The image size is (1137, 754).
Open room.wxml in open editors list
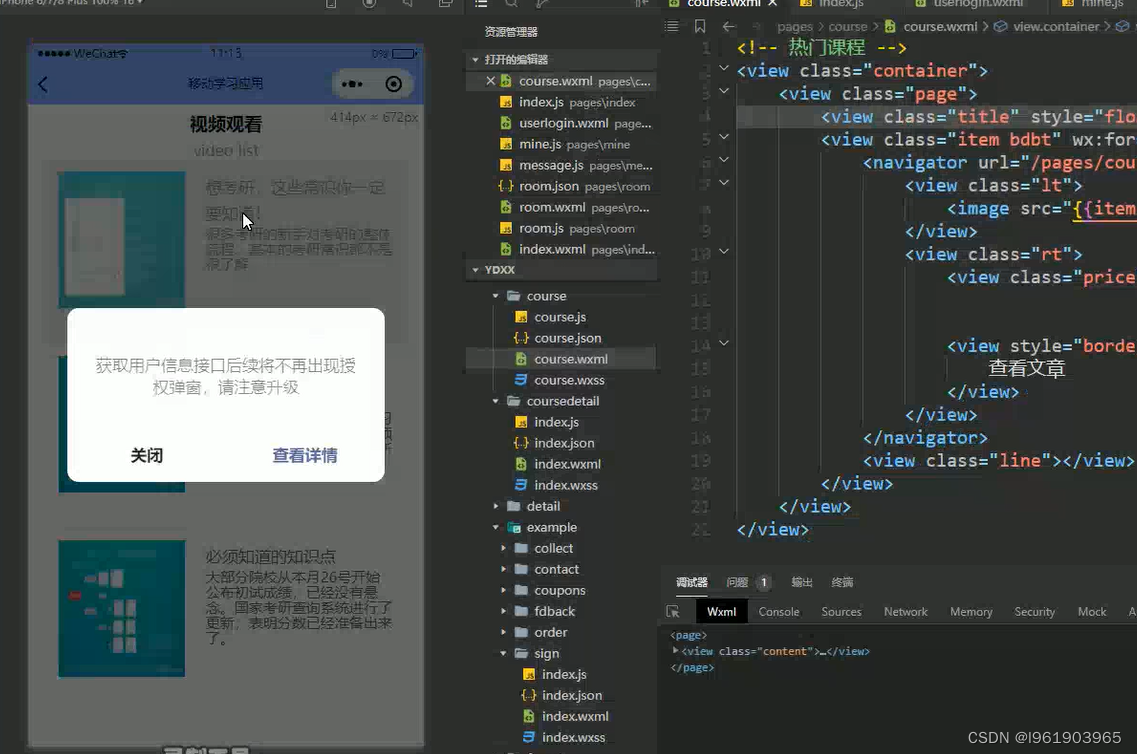point(574,207)
